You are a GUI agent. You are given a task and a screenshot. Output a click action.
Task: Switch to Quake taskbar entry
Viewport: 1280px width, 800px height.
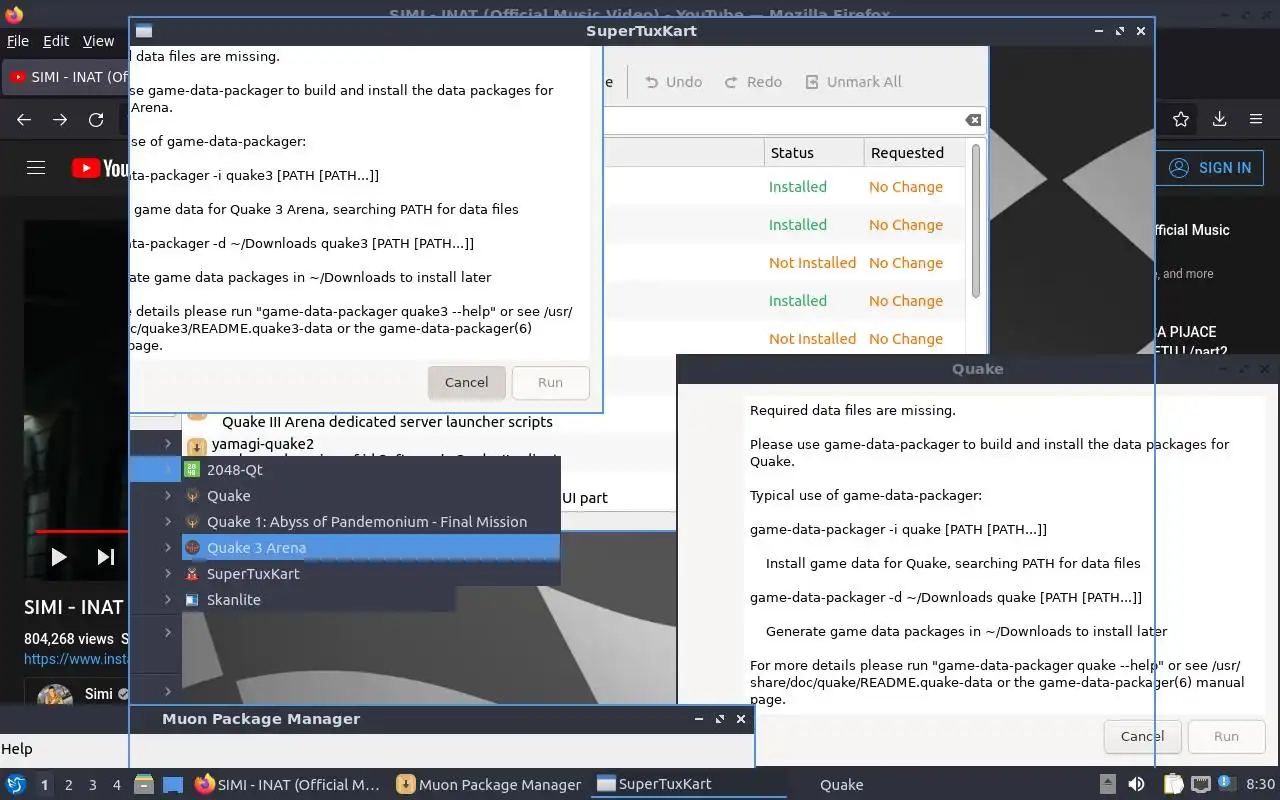841,785
